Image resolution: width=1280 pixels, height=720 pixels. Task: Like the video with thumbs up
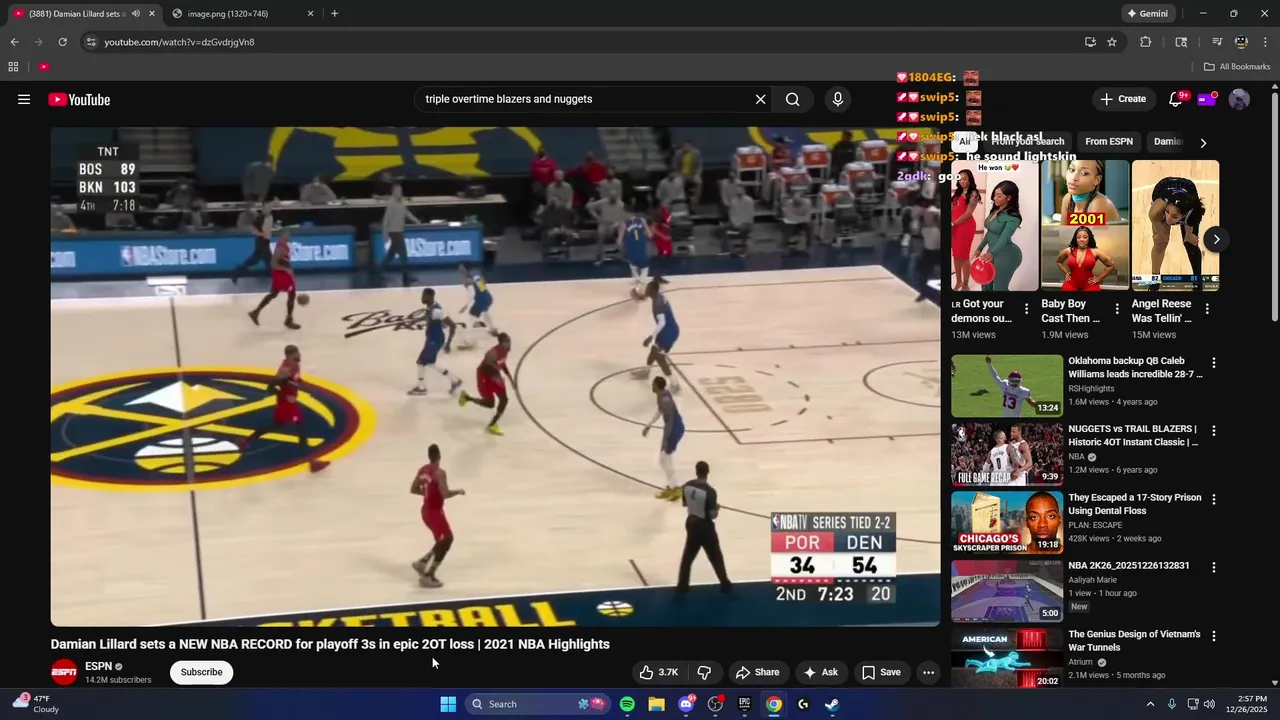tap(659, 672)
